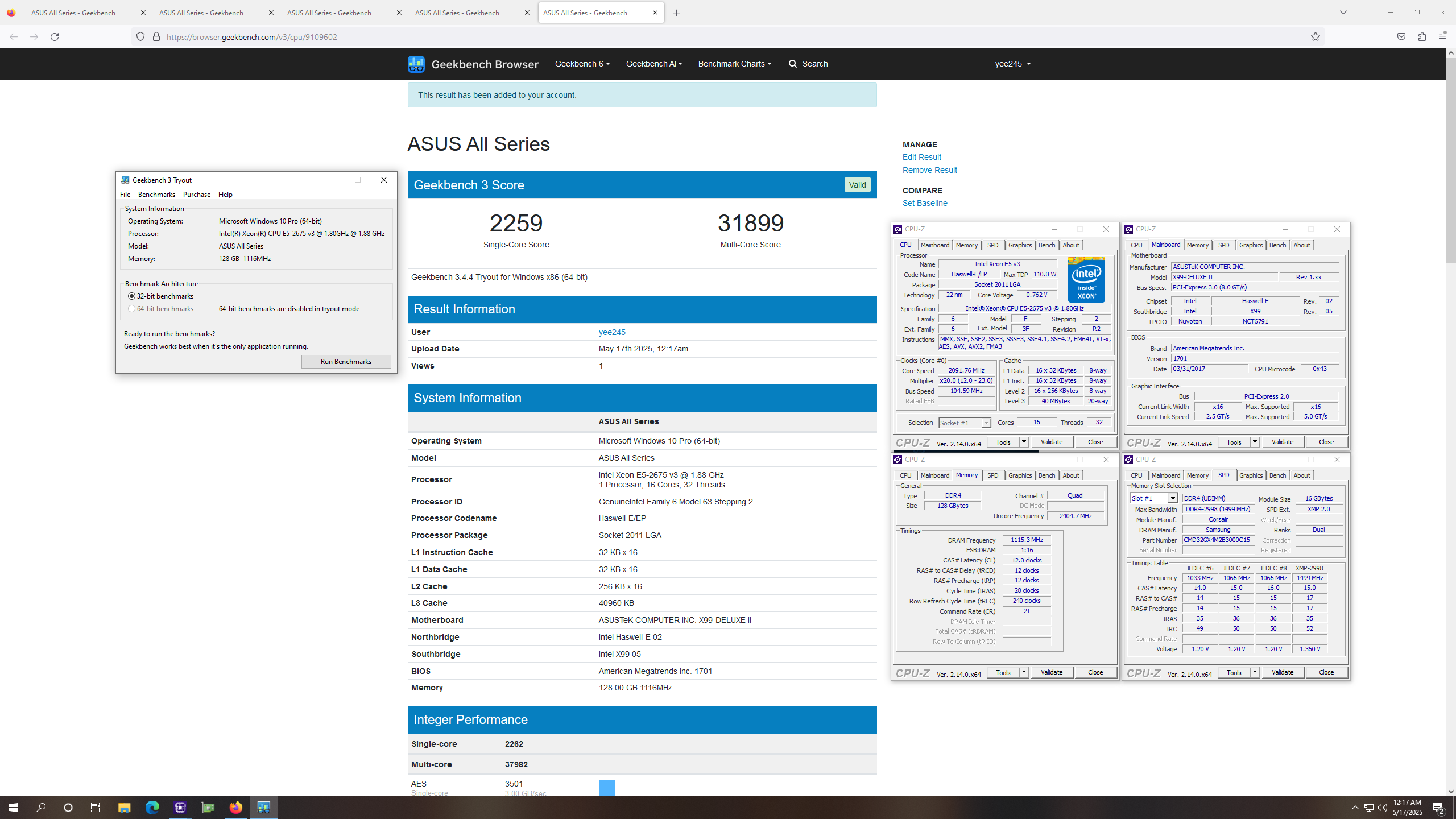This screenshot has height=819, width=1456.
Task: Click the Cortana circle icon
Action: click(68, 808)
